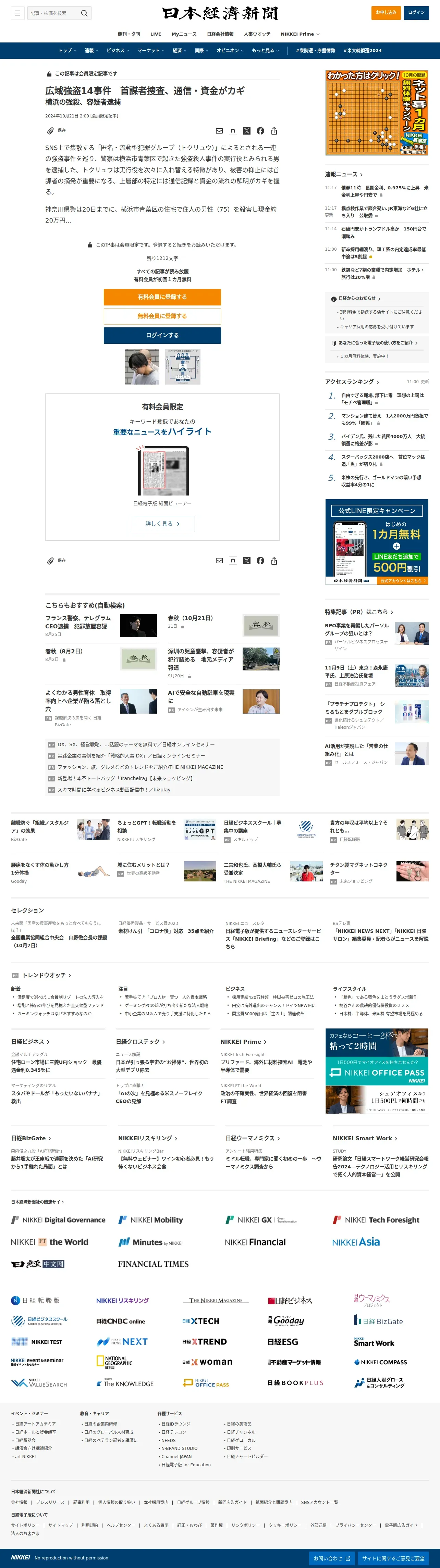Image resolution: width=440 pixels, height=1568 pixels.
Task: Open the hamburger menu icon
Action: point(17,13)
